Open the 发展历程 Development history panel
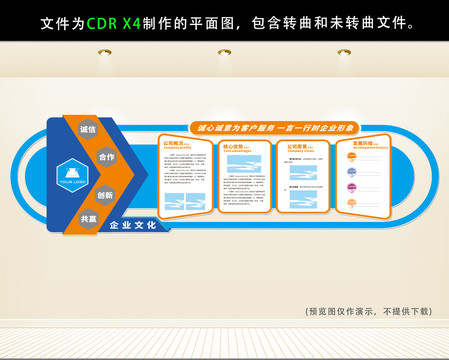 [x=363, y=176]
